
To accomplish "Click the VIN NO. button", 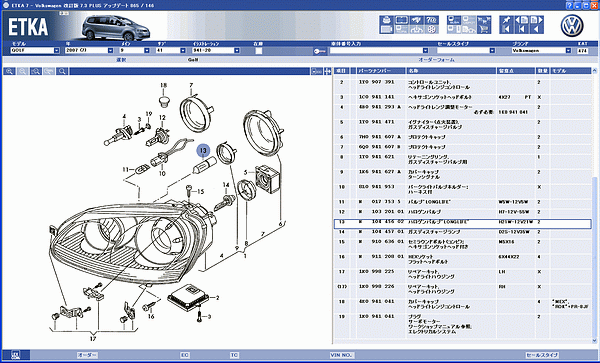I will [342, 355].
